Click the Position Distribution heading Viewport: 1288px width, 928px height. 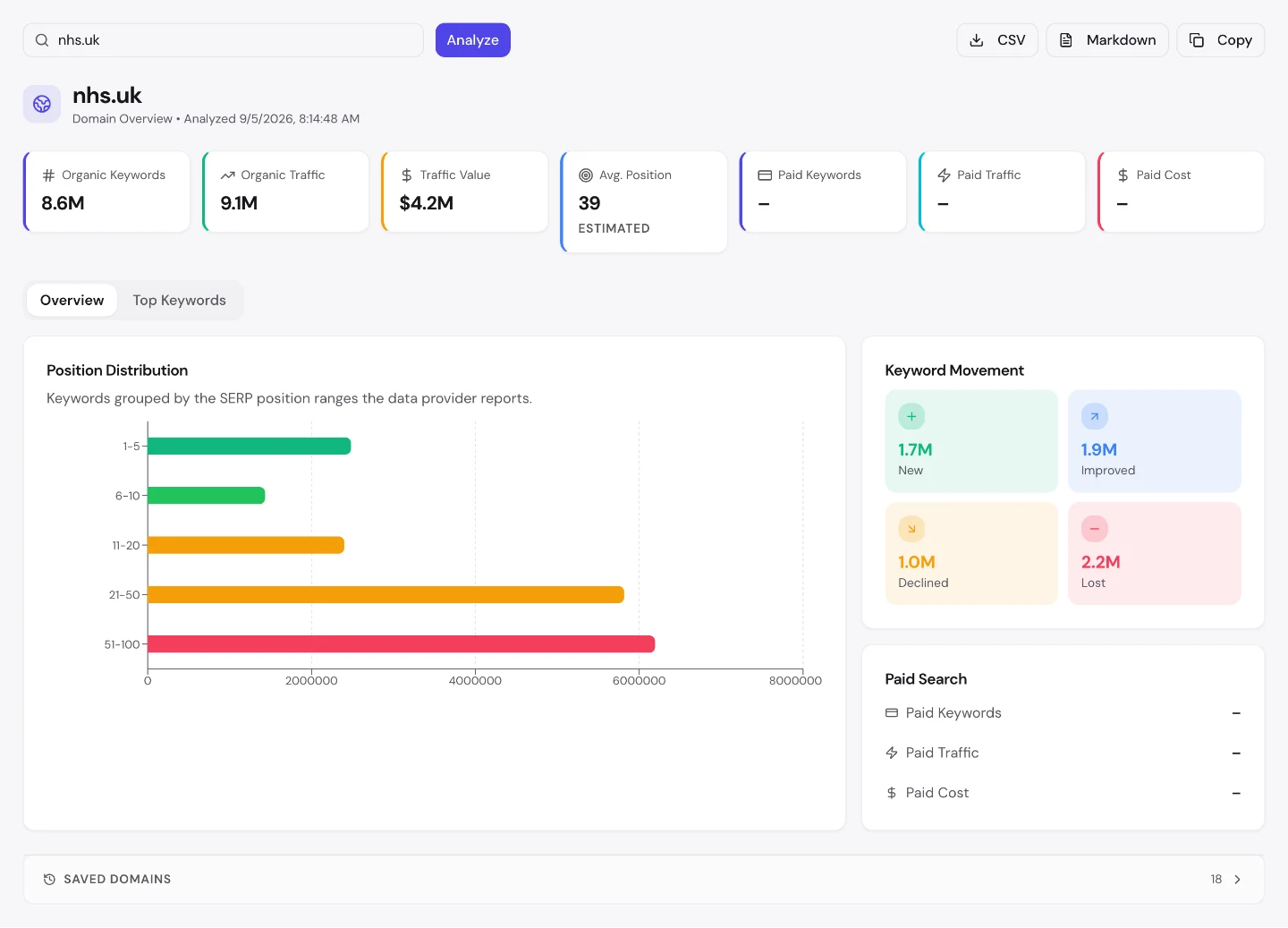(x=117, y=370)
